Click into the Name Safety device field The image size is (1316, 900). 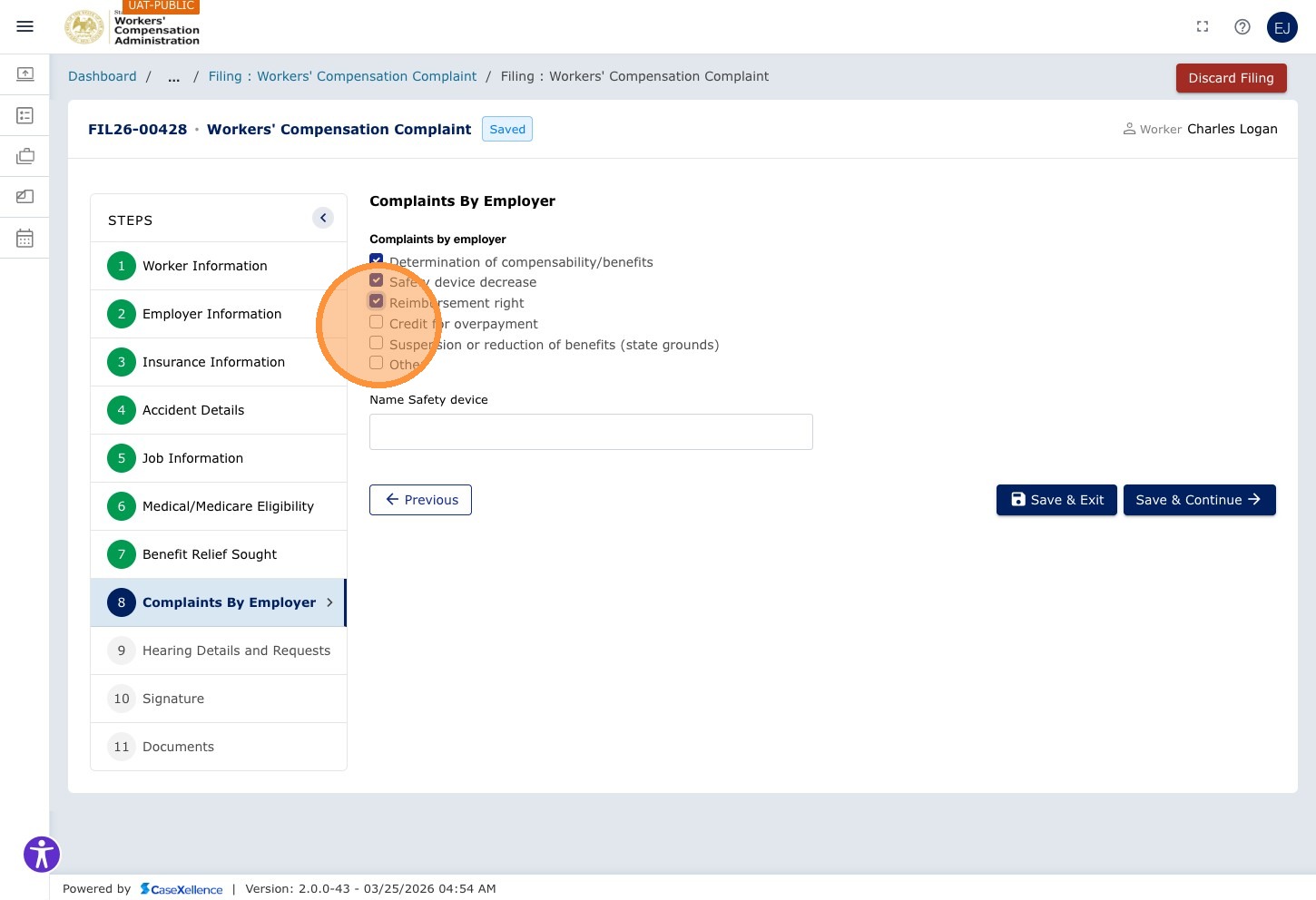591,432
